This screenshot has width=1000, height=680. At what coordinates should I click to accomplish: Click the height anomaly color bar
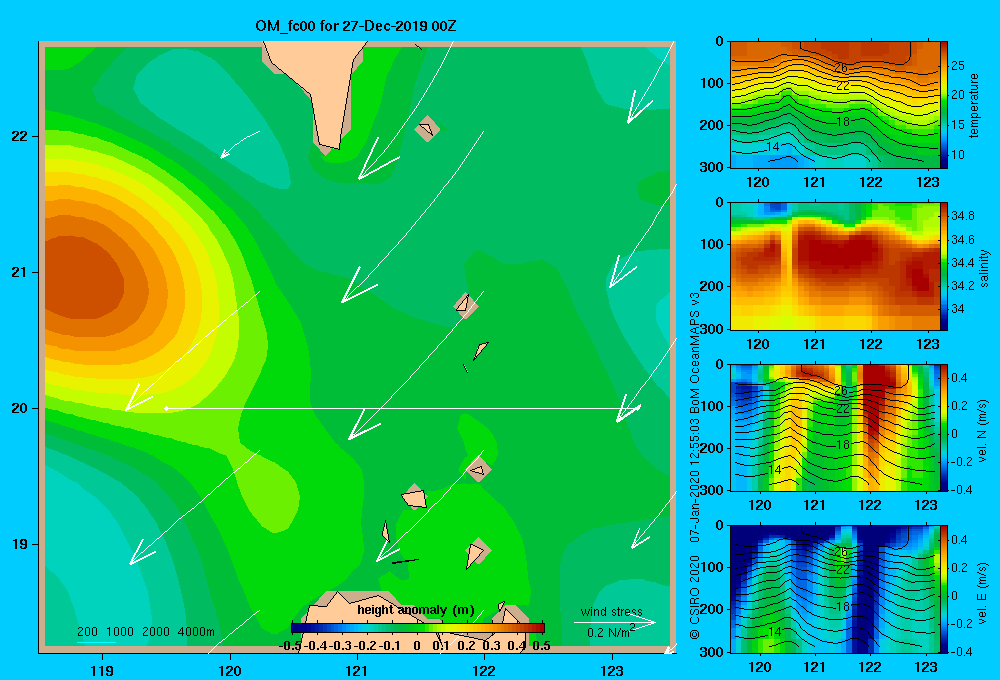[x=418, y=628]
